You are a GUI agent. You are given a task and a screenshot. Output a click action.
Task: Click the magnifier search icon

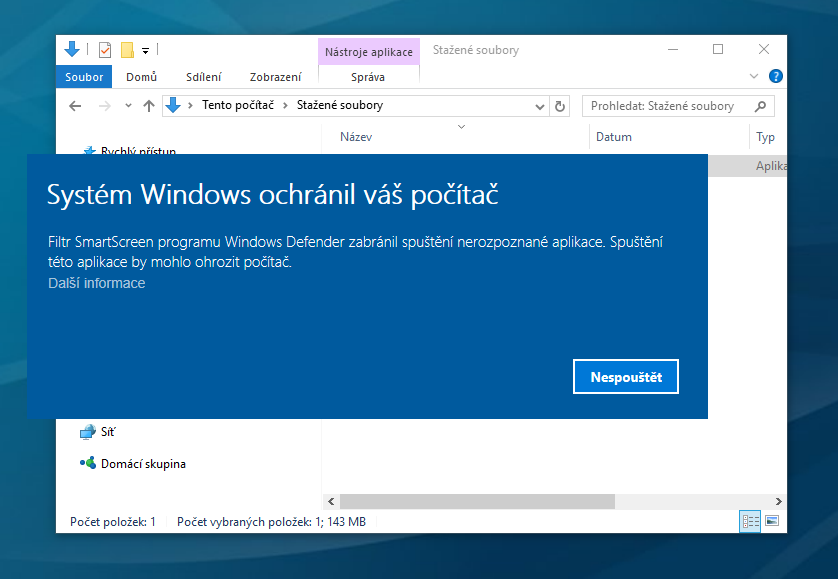(761, 106)
